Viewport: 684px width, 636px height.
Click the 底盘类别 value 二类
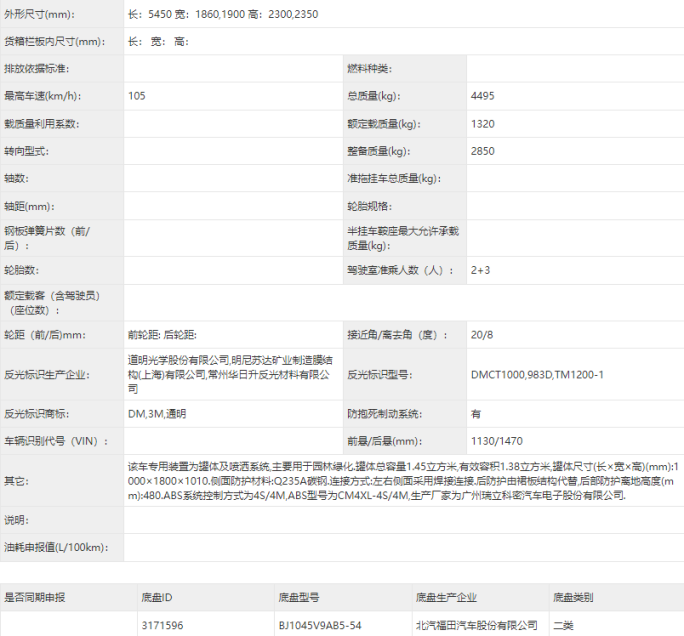coord(565,625)
